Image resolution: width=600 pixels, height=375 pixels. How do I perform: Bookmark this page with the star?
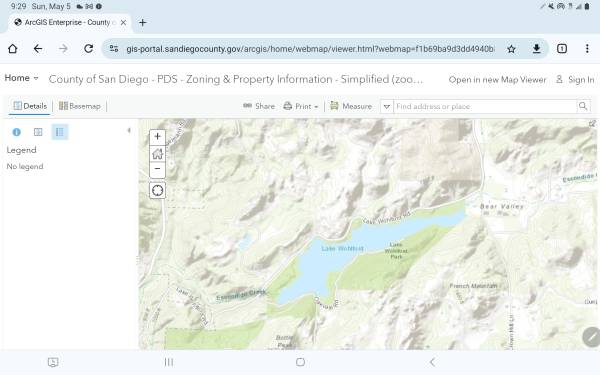[511, 49]
